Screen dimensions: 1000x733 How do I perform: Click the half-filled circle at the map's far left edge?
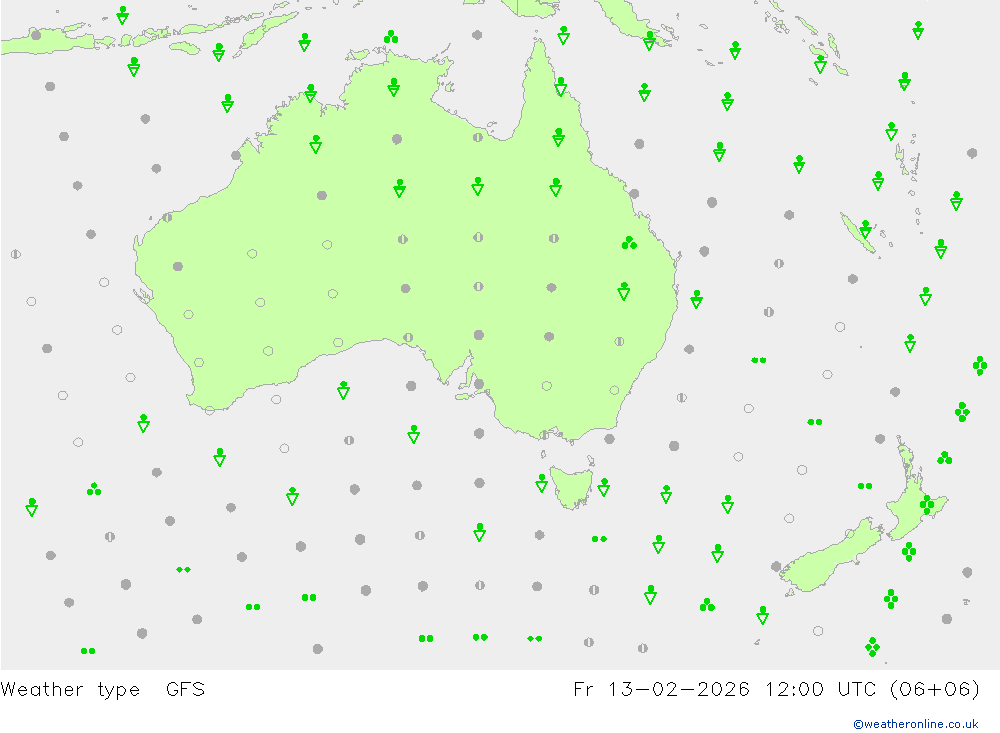tap(15, 254)
